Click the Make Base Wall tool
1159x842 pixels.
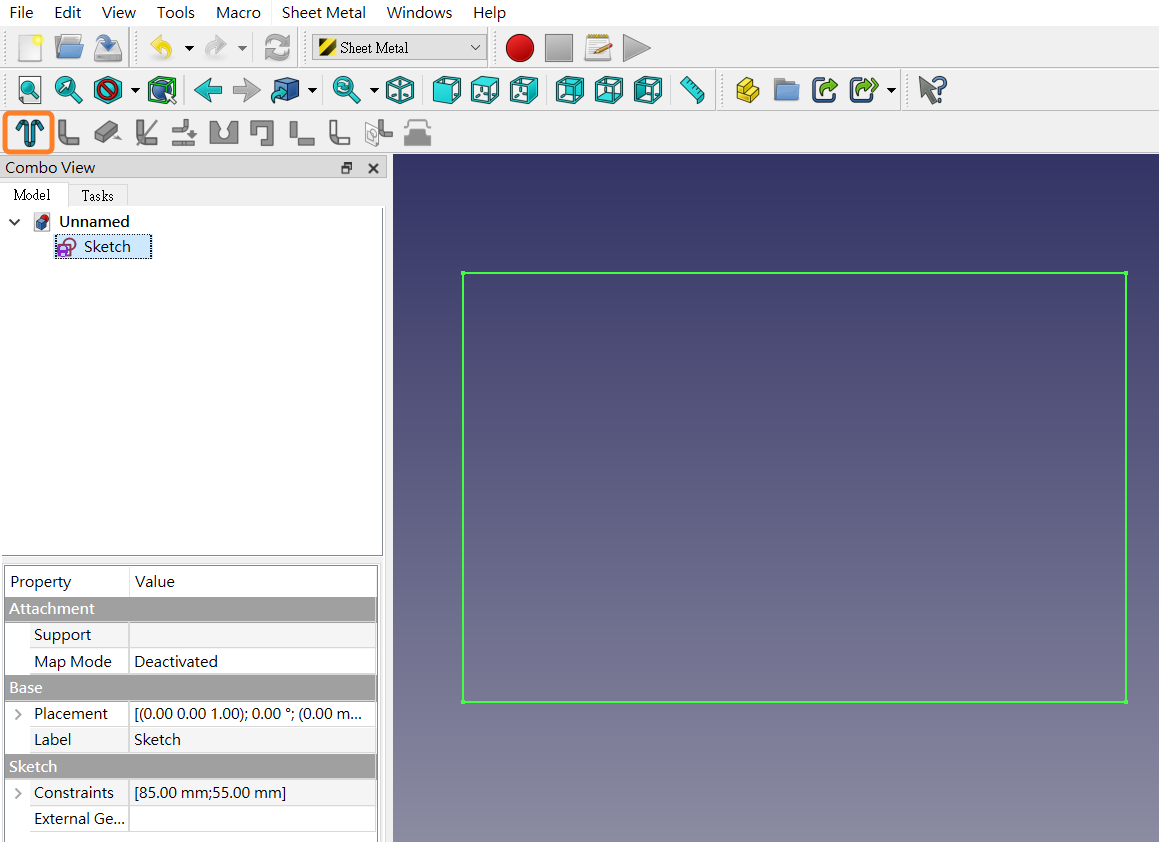(x=29, y=133)
